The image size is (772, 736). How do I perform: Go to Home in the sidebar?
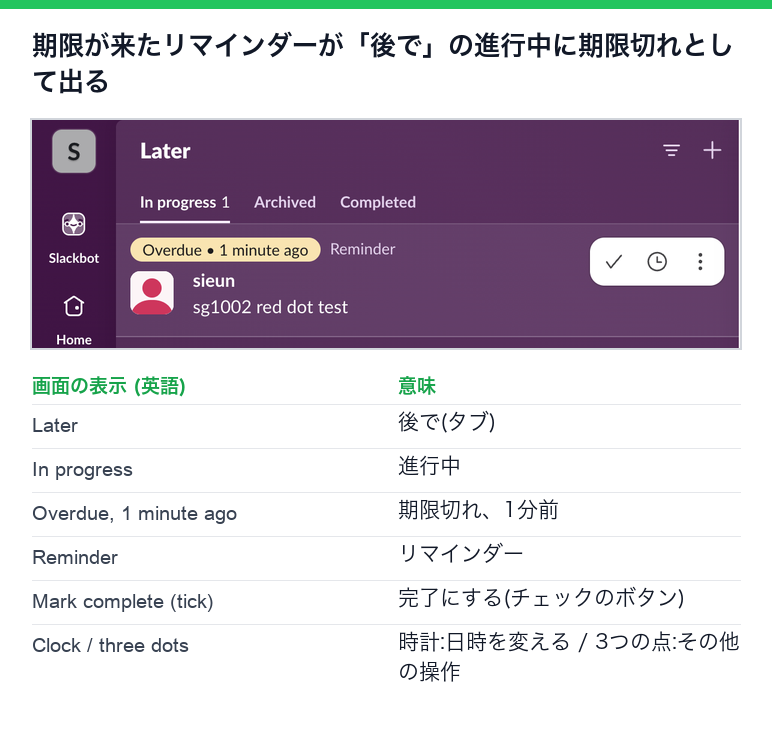point(74,320)
